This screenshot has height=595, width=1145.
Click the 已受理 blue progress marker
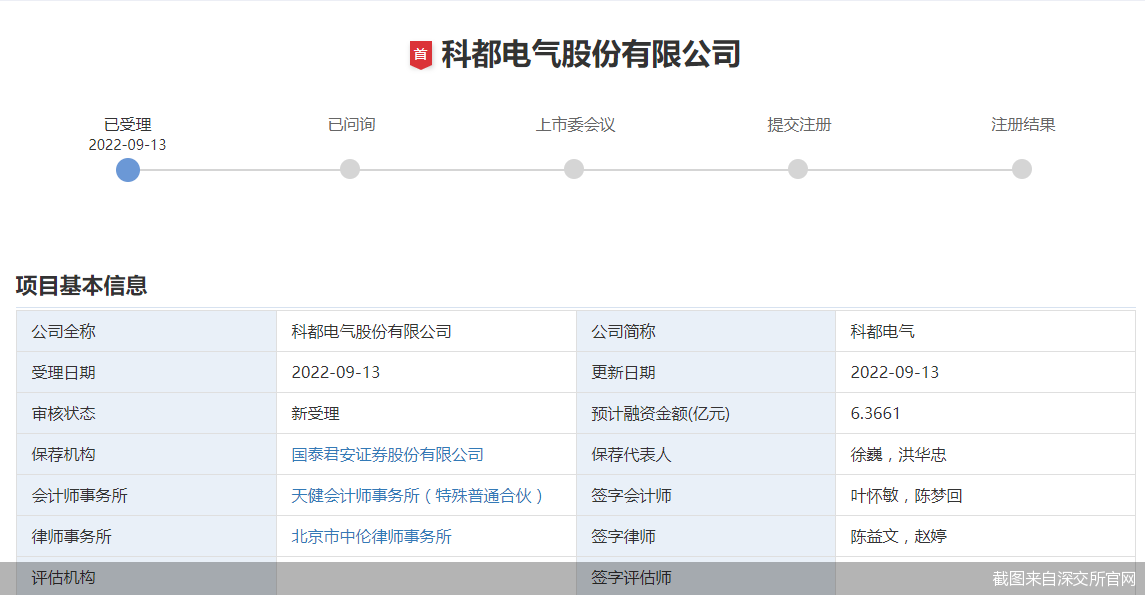point(128,169)
